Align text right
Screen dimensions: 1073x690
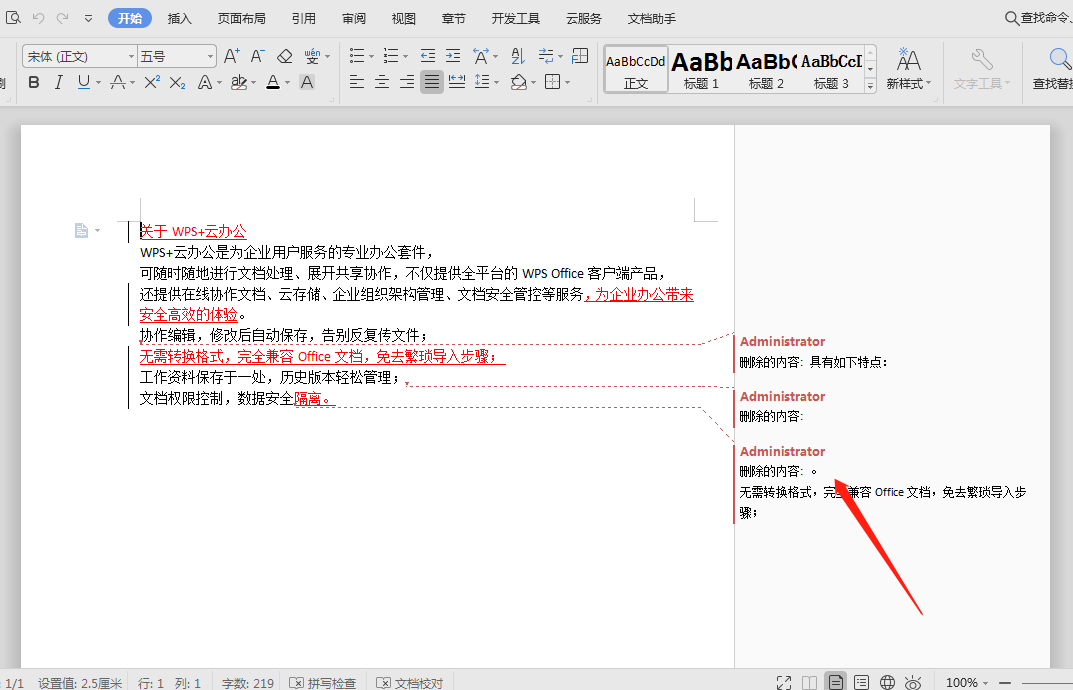(x=407, y=83)
